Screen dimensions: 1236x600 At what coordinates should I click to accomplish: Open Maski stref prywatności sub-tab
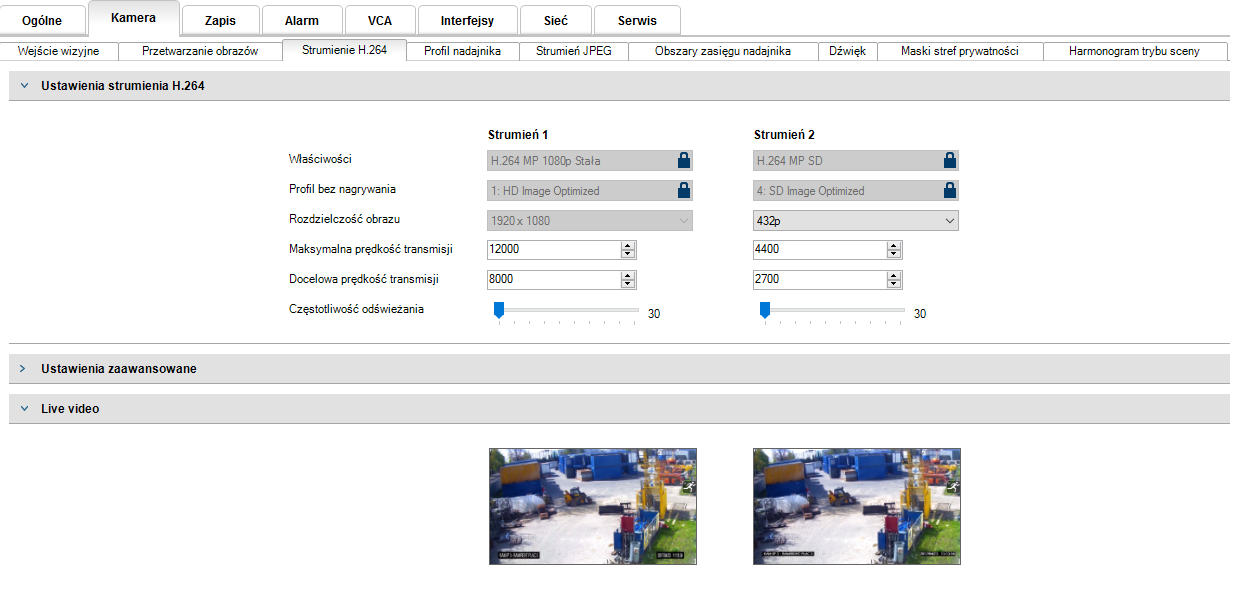[x=960, y=51]
